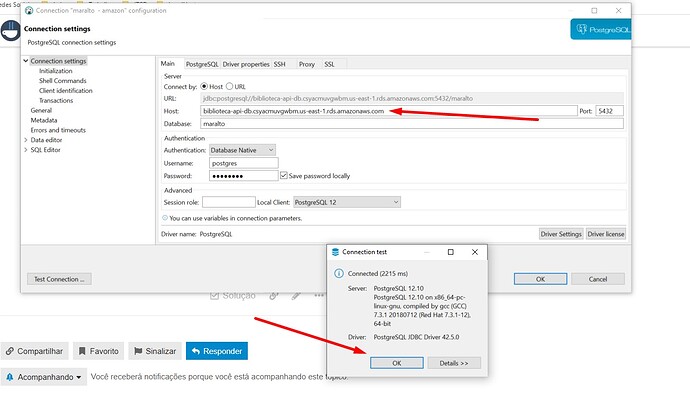The height and width of the screenshot is (401, 690).
Task: Select Errors and timeouts in settings tree
Action: click(x=58, y=130)
